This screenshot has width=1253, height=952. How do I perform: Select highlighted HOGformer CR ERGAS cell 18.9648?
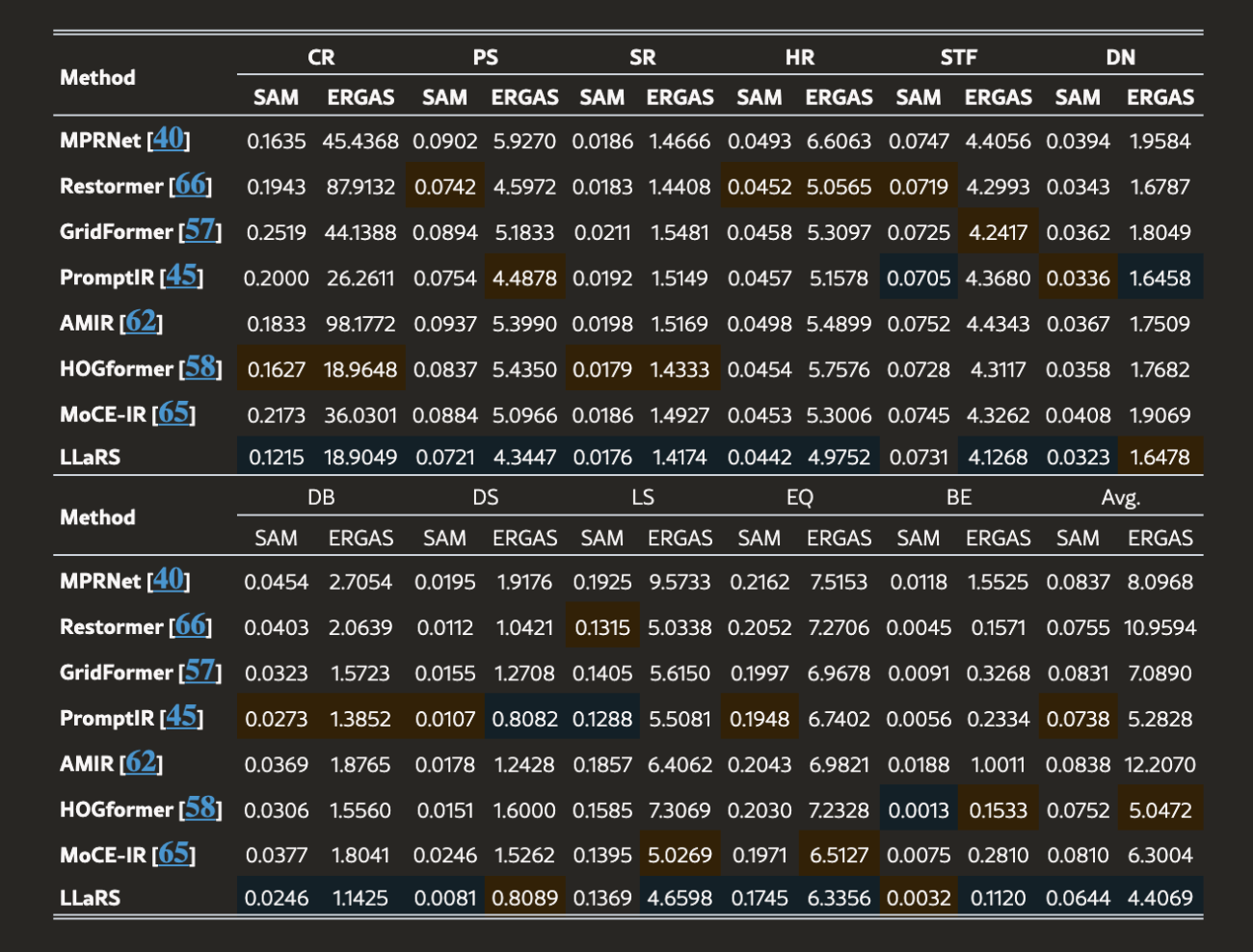tap(360, 369)
